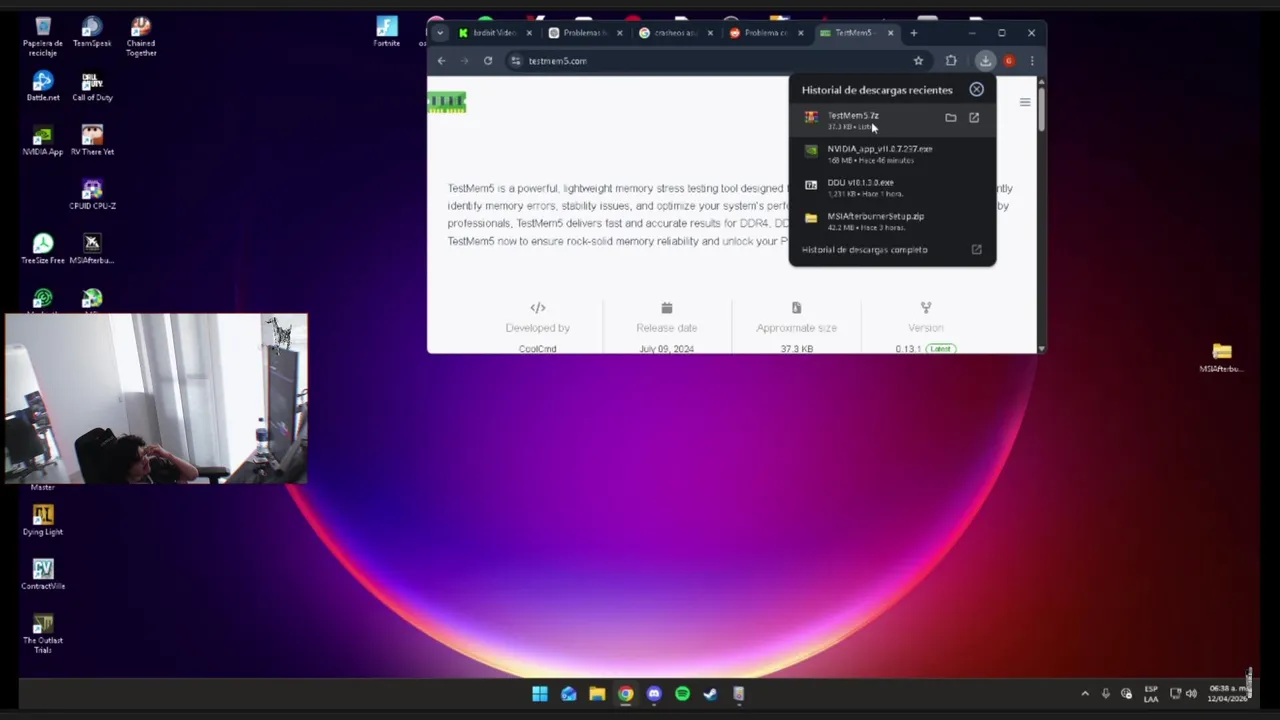Image resolution: width=1280 pixels, height=720 pixels.
Task: Switch to the ChatGPT Problemas tab
Action: point(585,33)
